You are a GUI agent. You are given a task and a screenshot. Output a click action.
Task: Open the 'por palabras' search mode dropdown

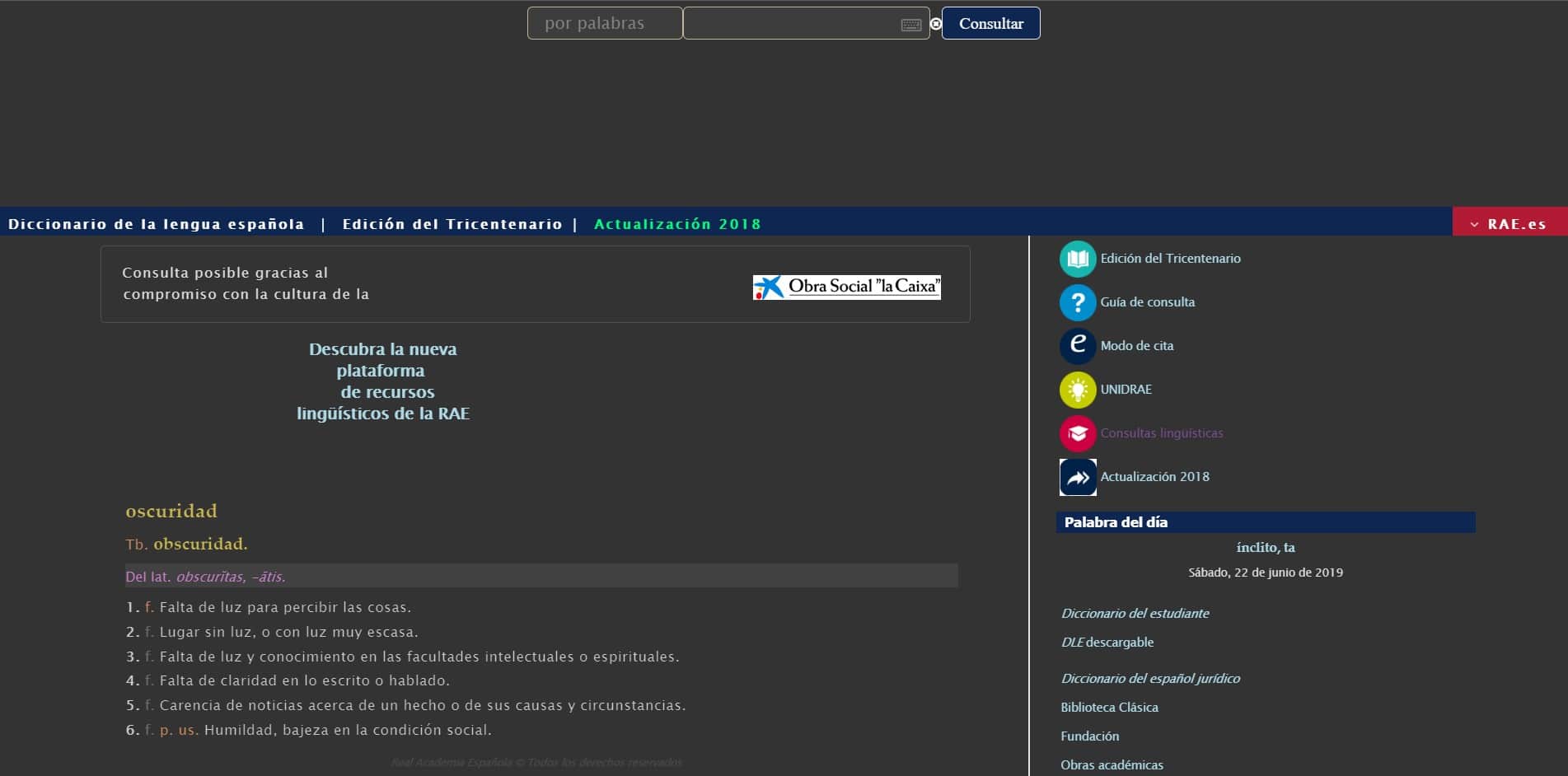605,23
